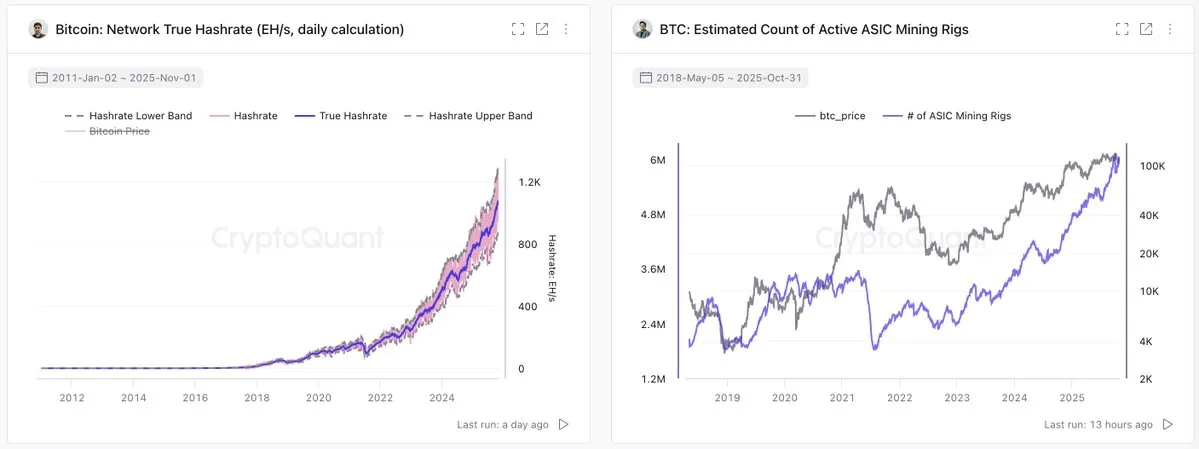Expand ASIC Mining Rigs chart fullscreen
The image size is (1199, 449).
click(x=1122, y=30)
